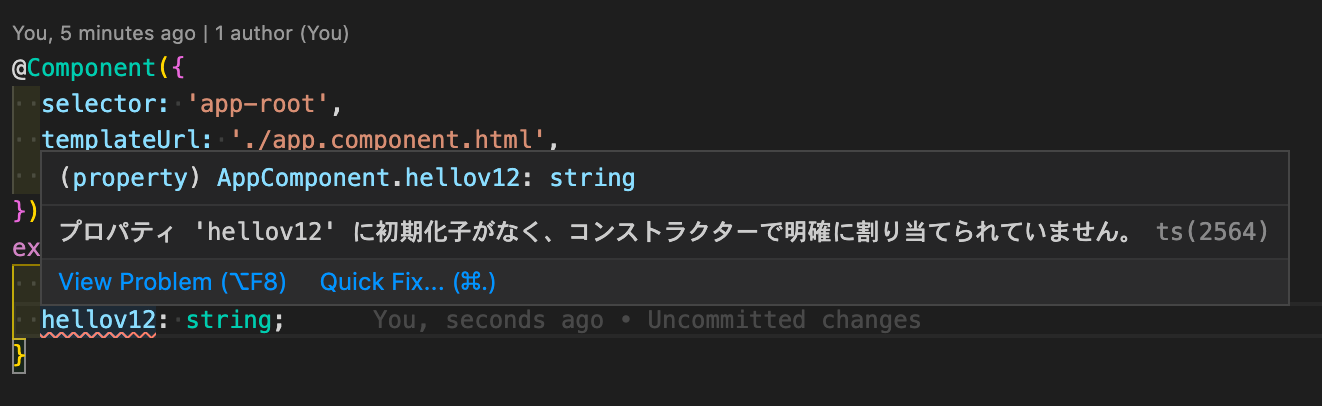Click the View Problem link in hover
Image resolution: width=1322 pixels, height=406 pixels.
172,283
